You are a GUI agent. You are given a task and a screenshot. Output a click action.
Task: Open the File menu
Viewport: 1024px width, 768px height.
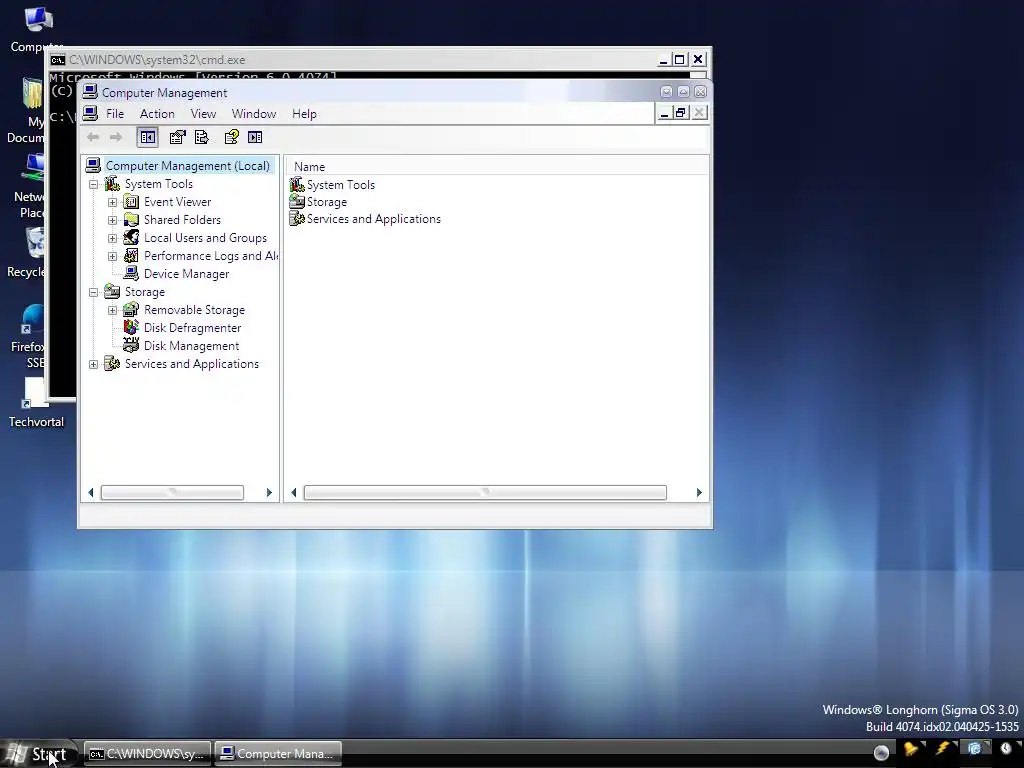[115, 114]
